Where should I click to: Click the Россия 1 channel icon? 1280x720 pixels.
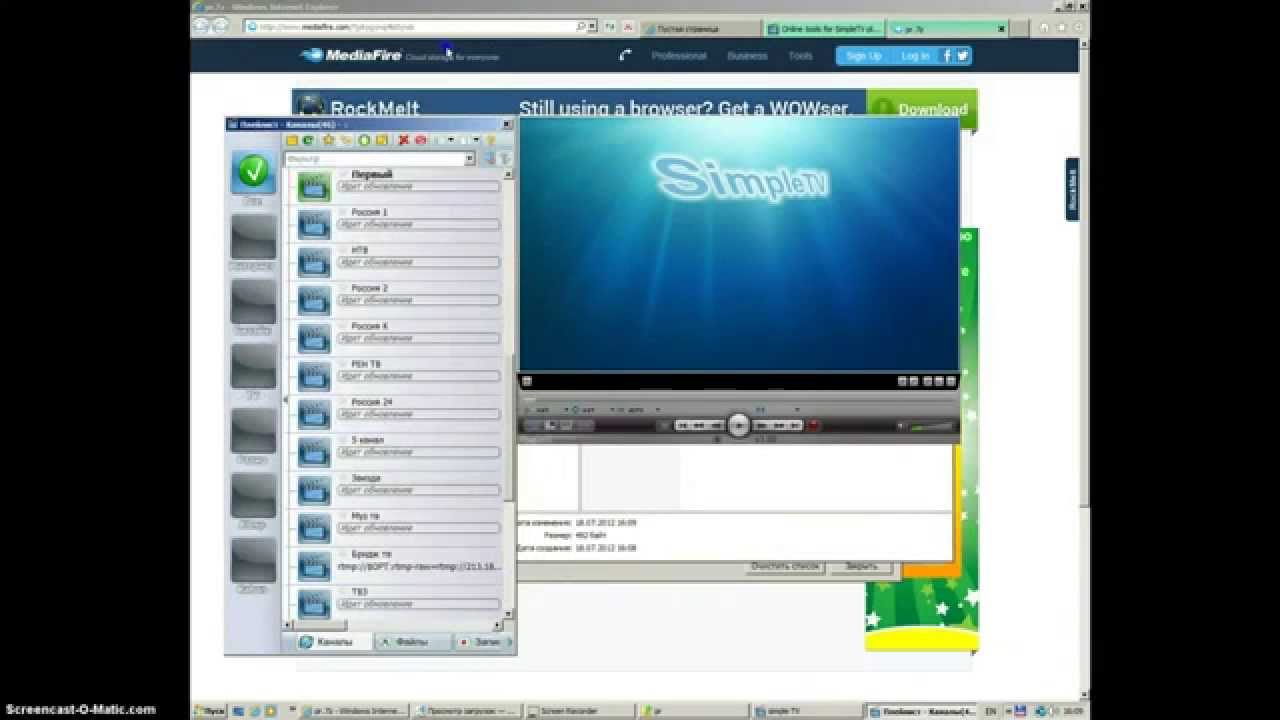[x=314, y=224]
